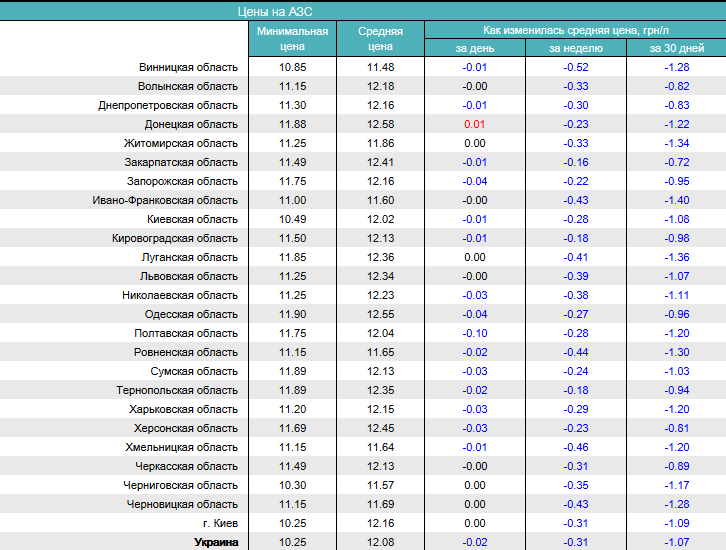
Task: Select Kyiv region minimum price 10.49
Action: [293, 219]
